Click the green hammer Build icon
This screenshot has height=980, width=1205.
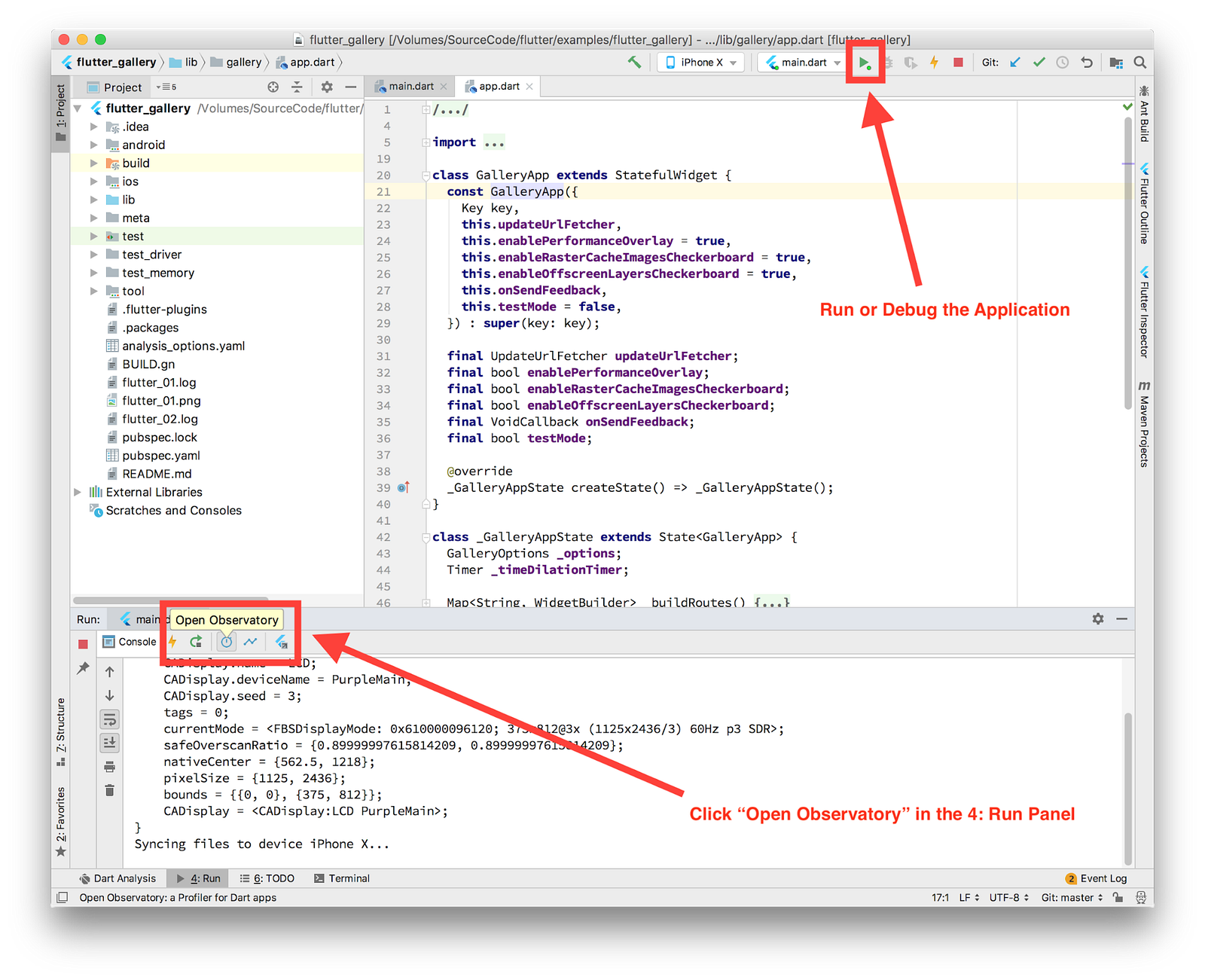635,63
